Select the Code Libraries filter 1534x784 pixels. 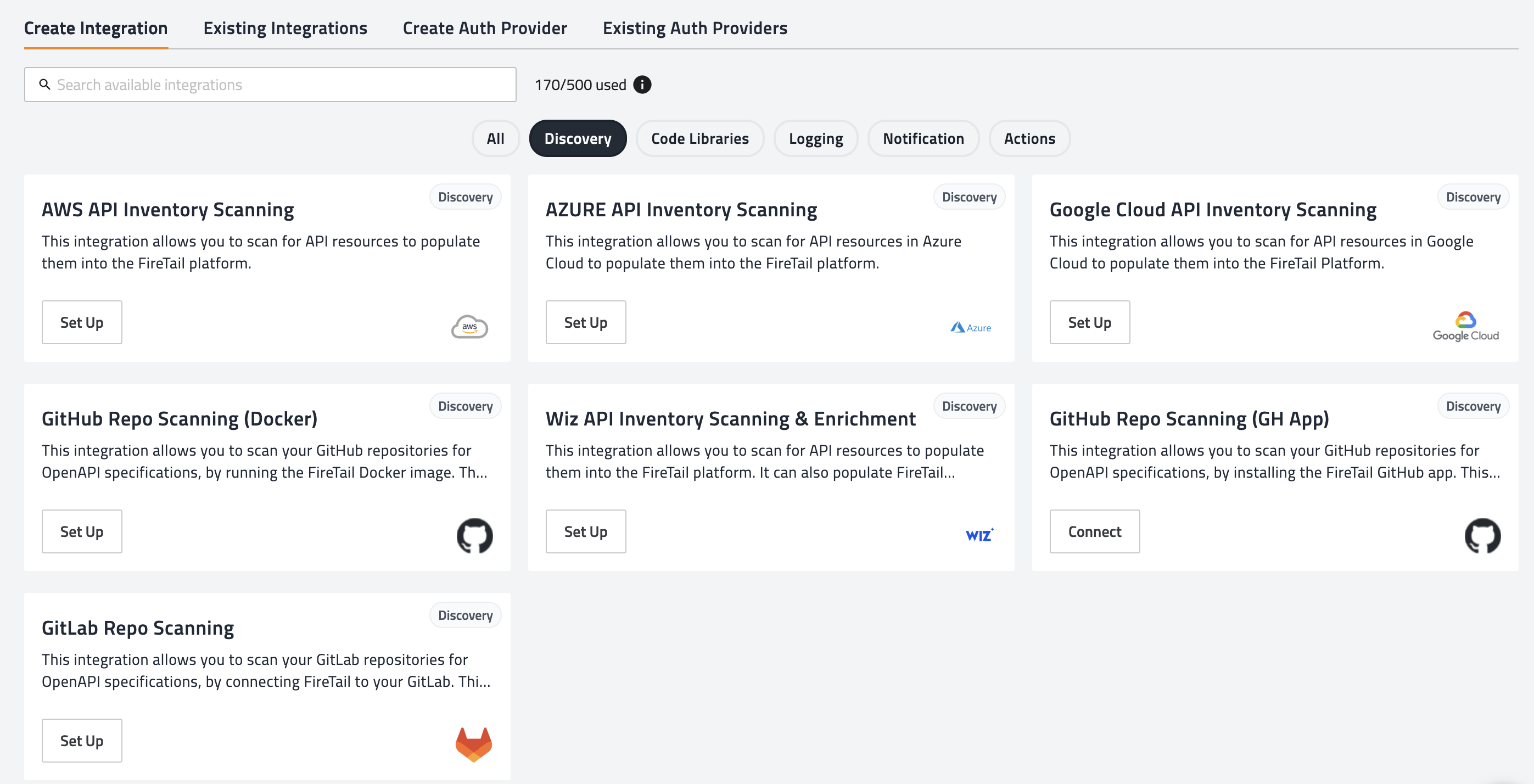tap(699, 139)
